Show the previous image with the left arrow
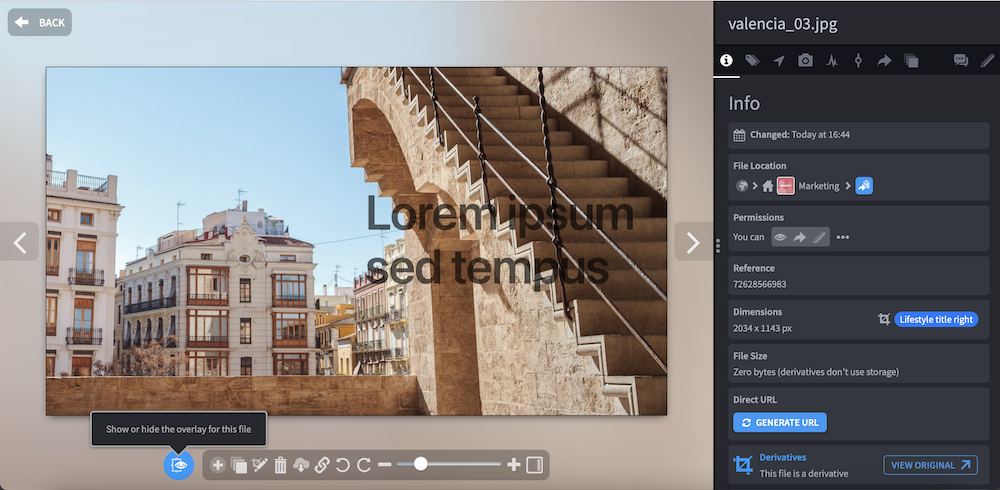The width and height of the screenshot is (1000, 490). pos(20,242)
